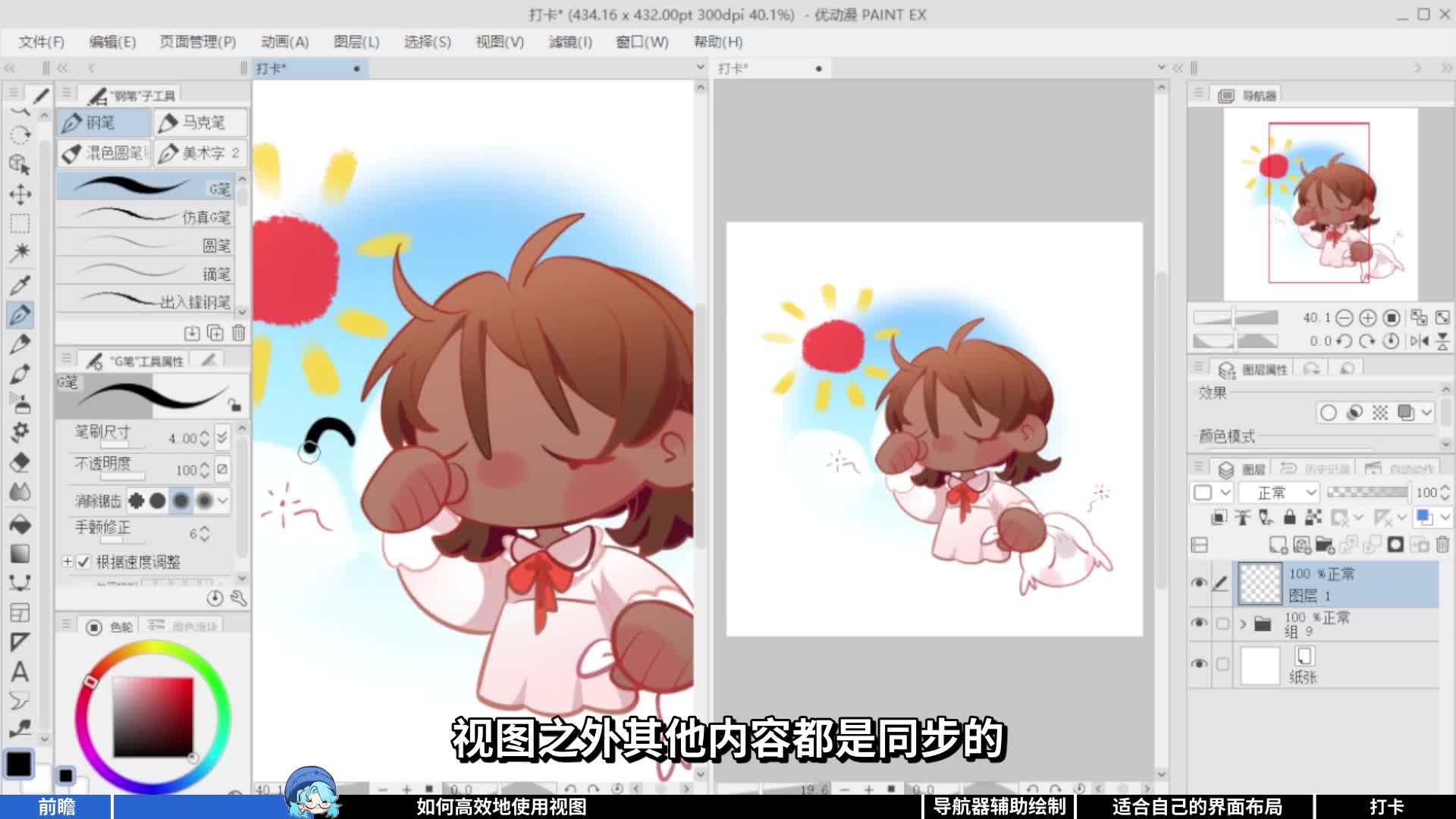1456x819 pixels.
Task: Click the border effect circle icon
Action: click(1328, 413)
